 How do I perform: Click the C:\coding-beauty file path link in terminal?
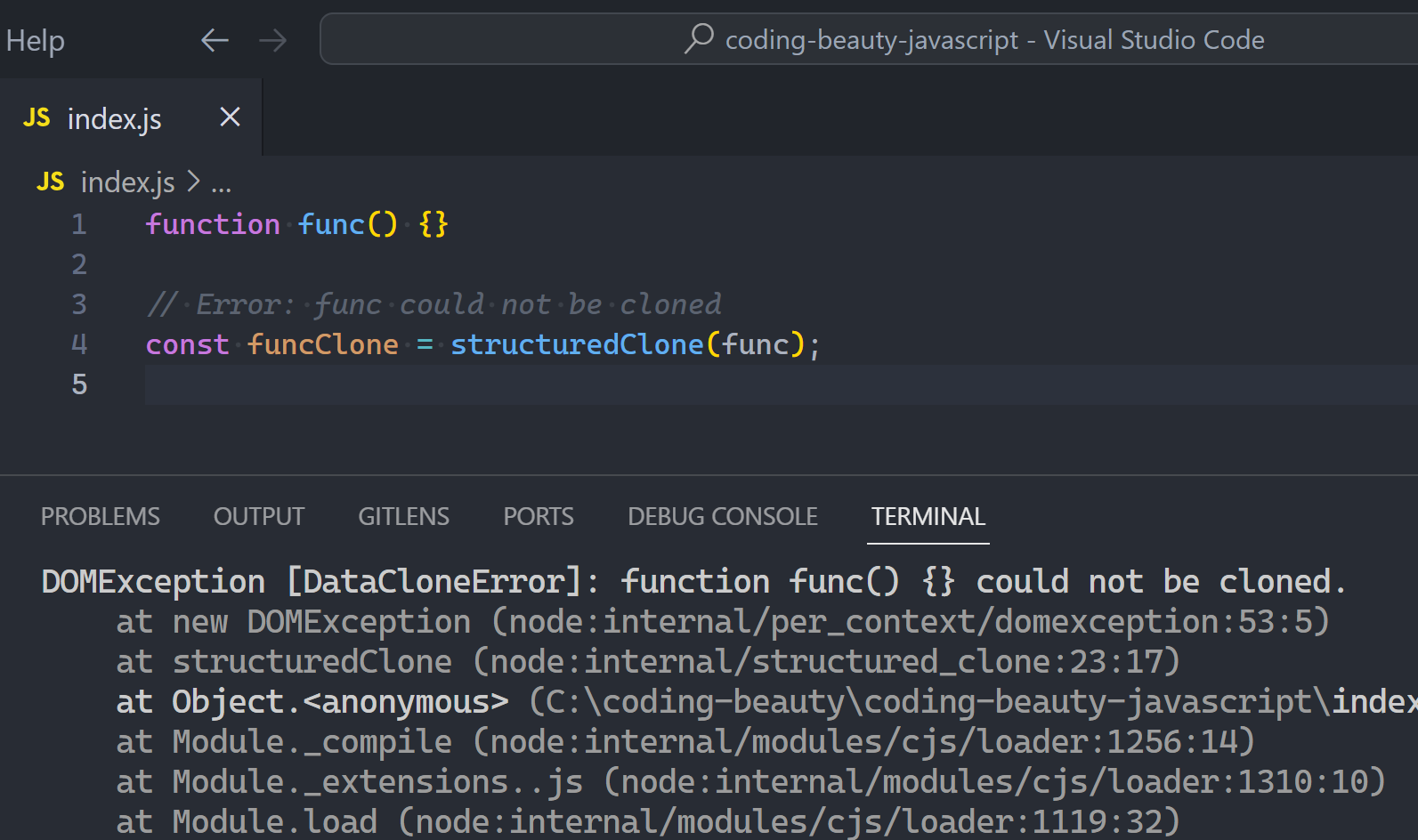click(982, 702)
